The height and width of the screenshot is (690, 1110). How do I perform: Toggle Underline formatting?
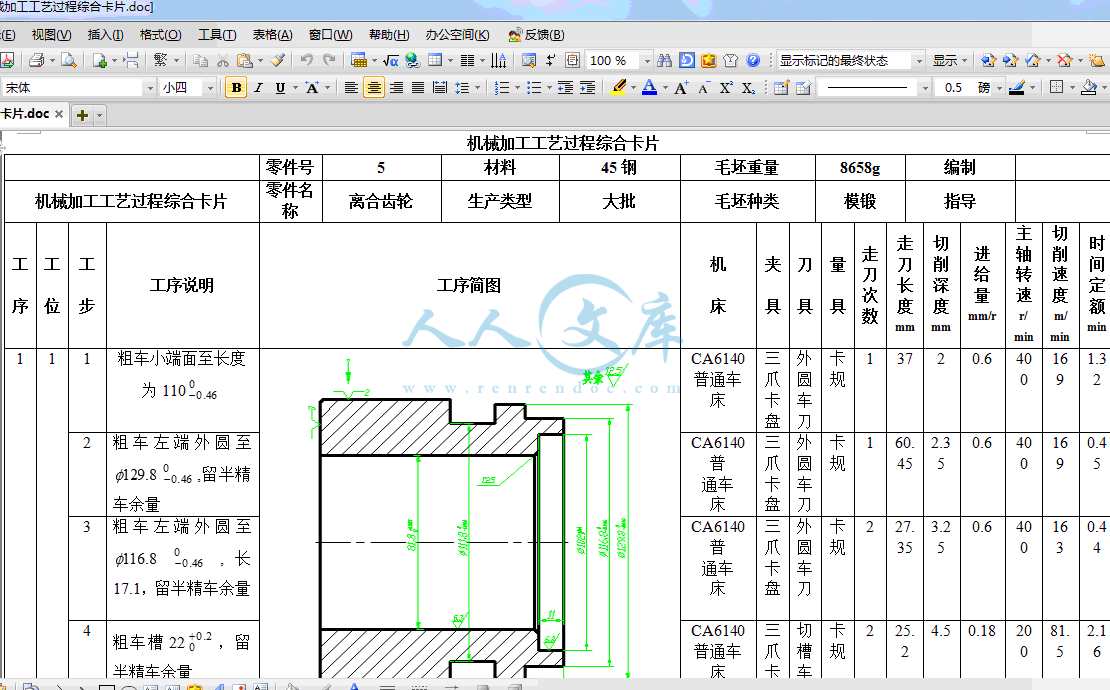pos(280,88)
